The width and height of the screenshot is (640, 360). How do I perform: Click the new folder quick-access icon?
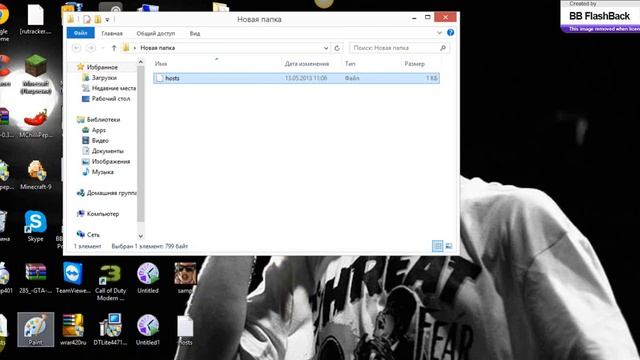(98, 19)
